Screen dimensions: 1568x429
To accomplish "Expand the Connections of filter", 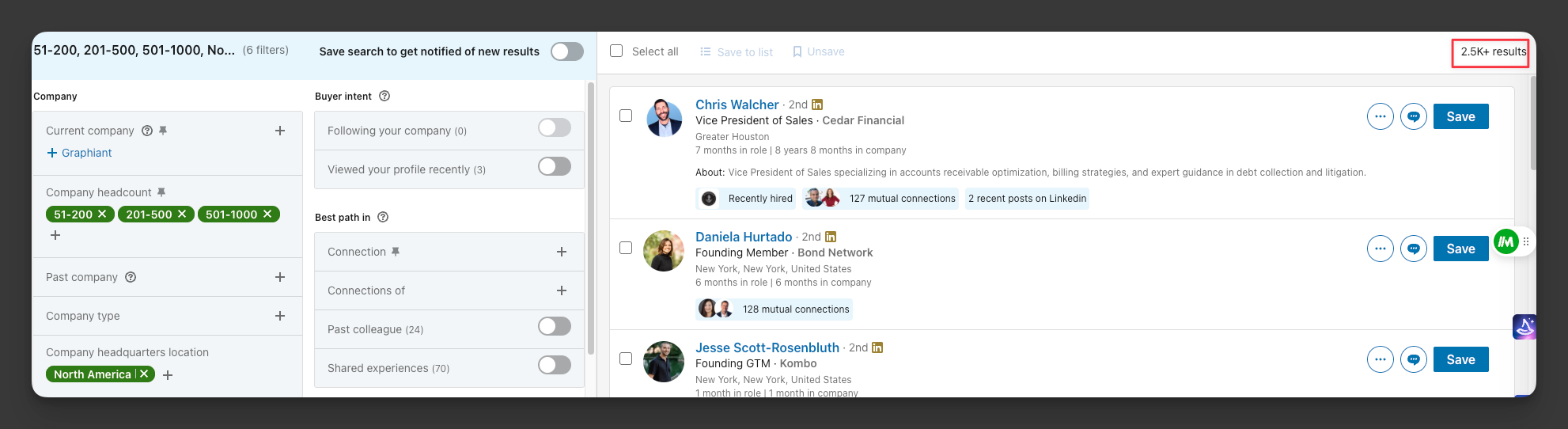I will [562, 290].
